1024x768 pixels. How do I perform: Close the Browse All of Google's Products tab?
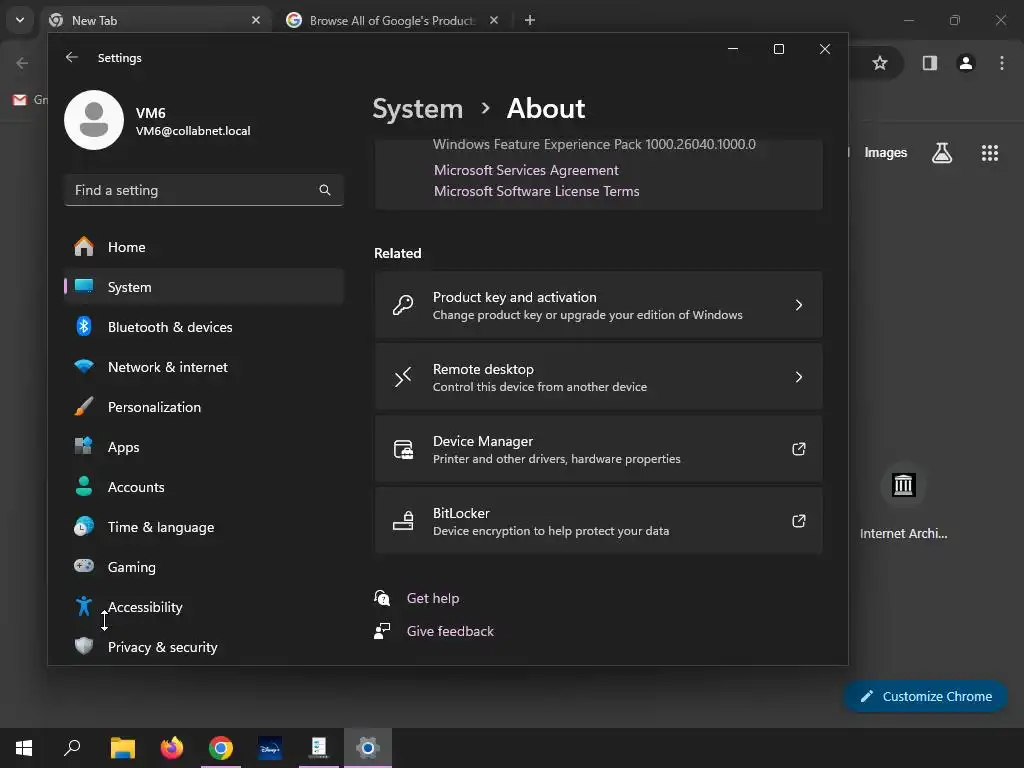point(494,20)
